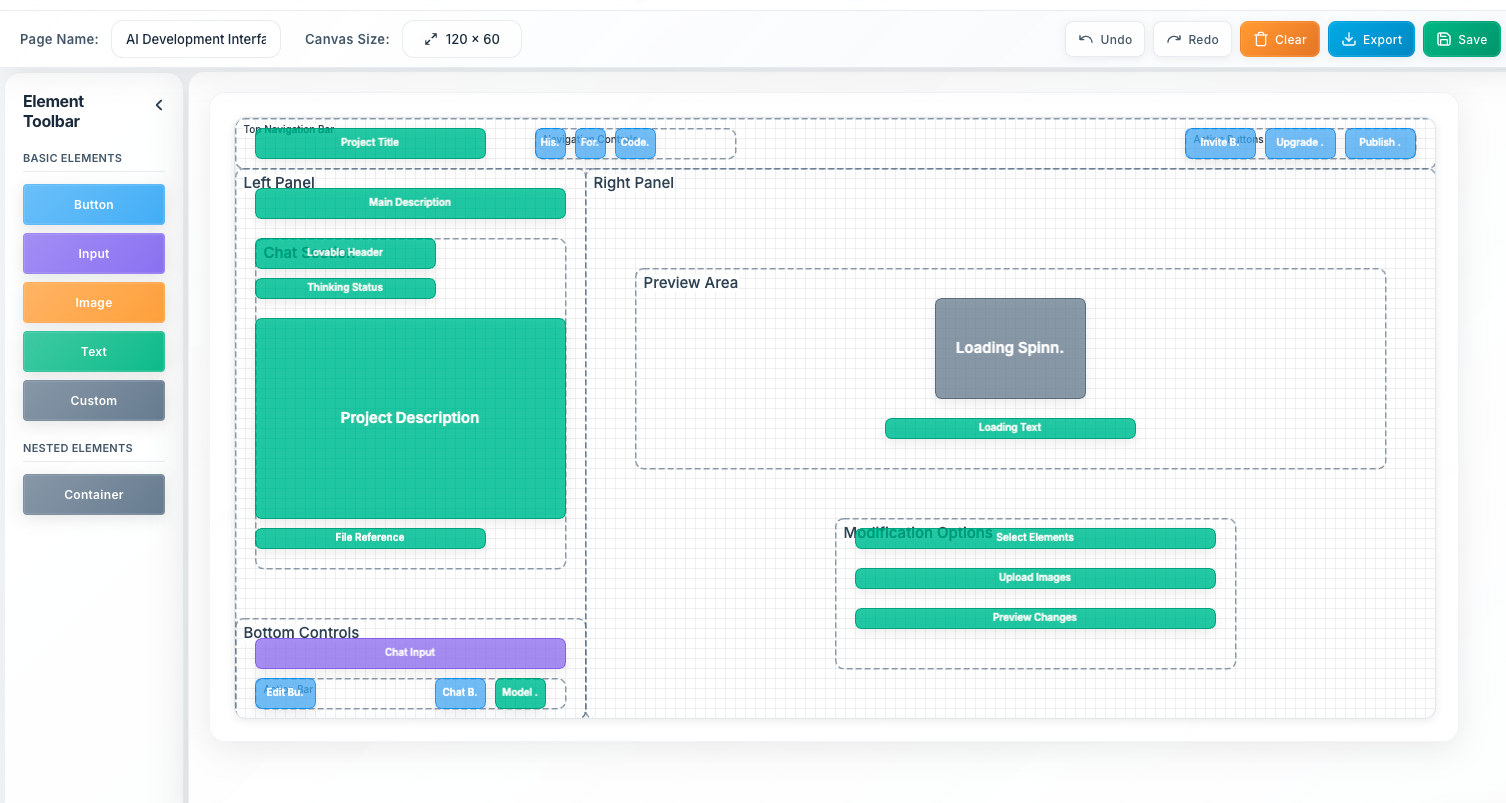Select the Upgrade . button element
Screen dimensions: 1506x803
point(1300,143)
